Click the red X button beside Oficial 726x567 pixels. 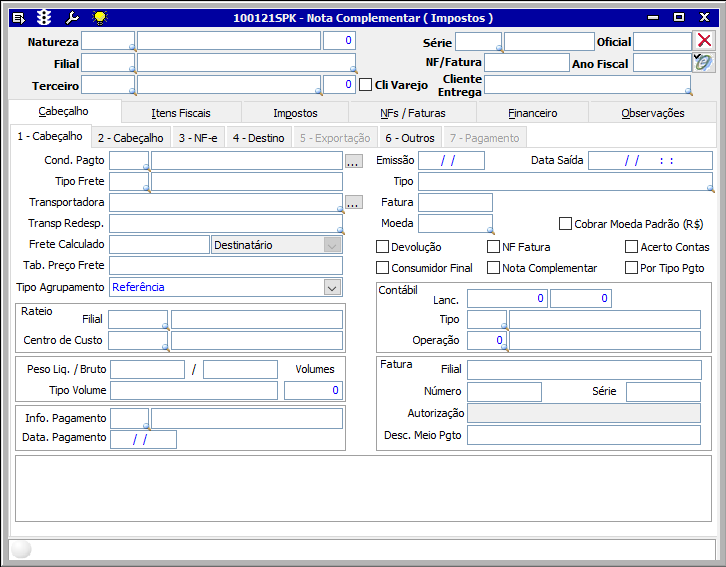(704, 40)
